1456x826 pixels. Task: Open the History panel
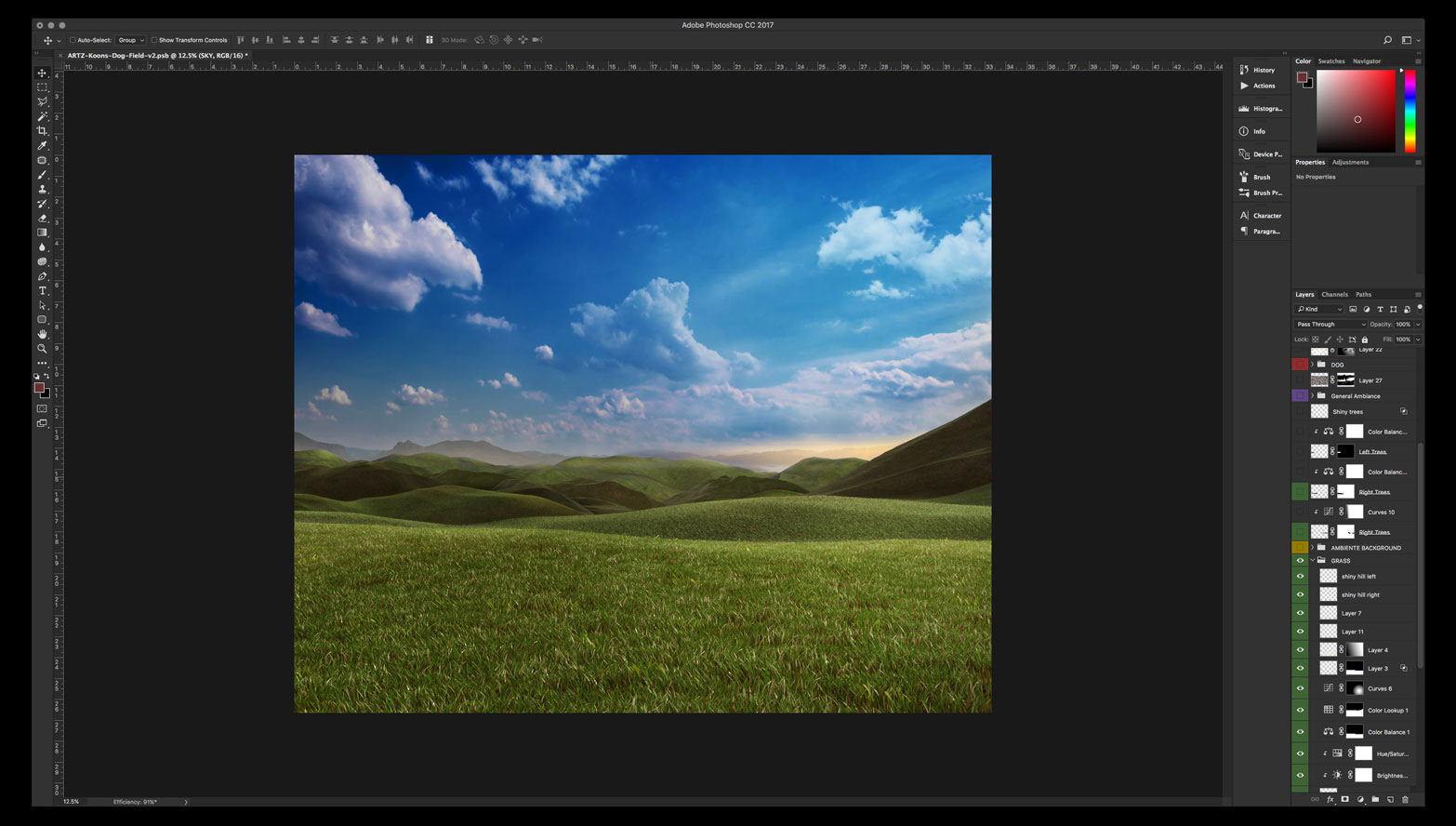click(1257, 70)
